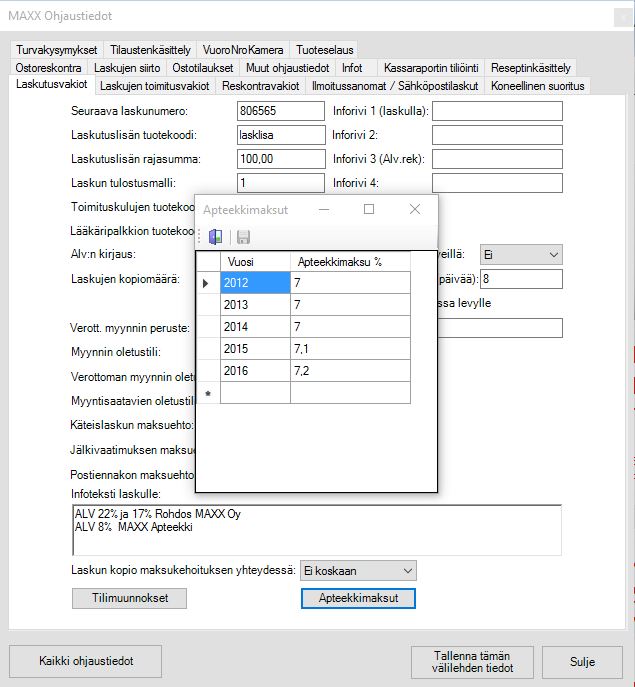635x687 pixels.
Task: Click the exit door icon in Apteekkimaksut toolbar
Action: pyautogui.click(x=215, y=237)
